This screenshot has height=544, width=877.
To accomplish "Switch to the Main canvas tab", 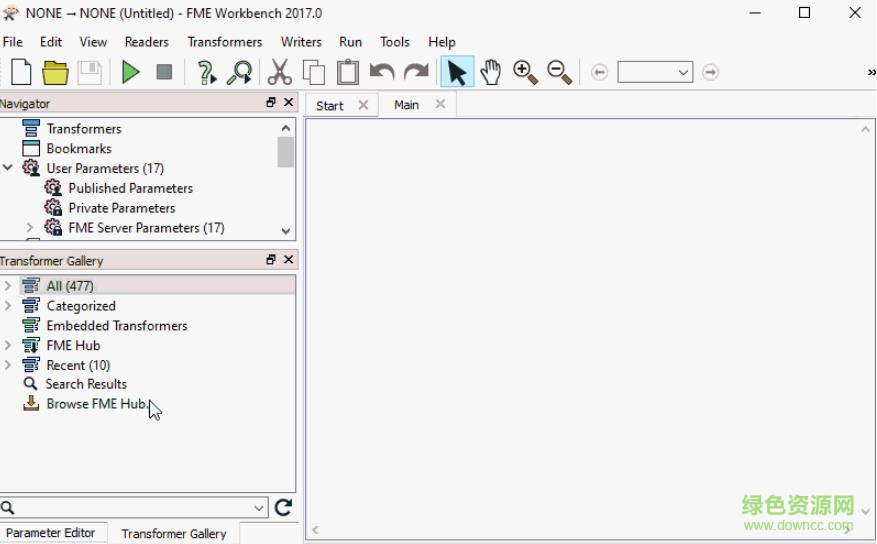I will [407, 105].
